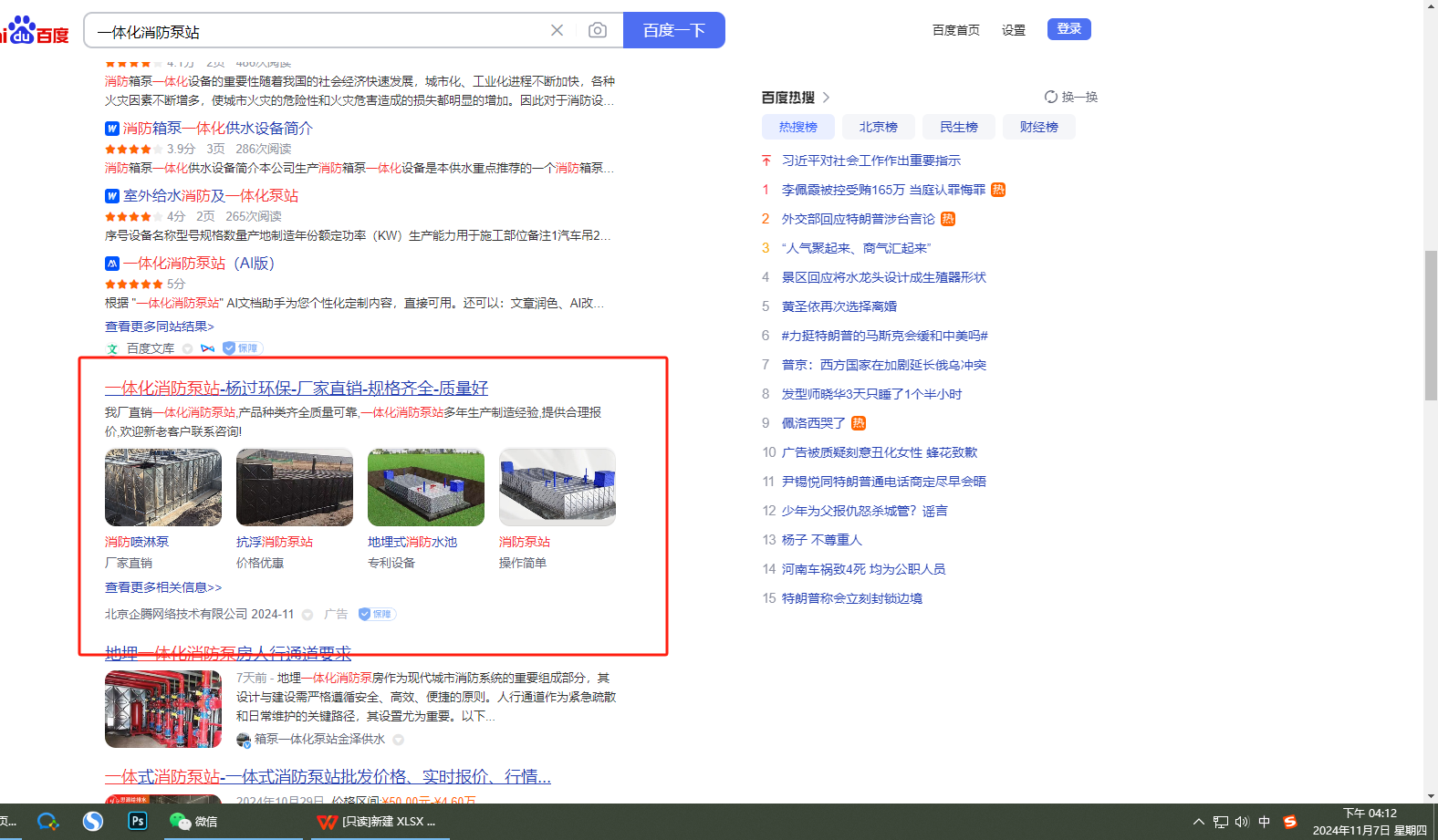Click the Sogou browser taskbar icon

(93, 821)
